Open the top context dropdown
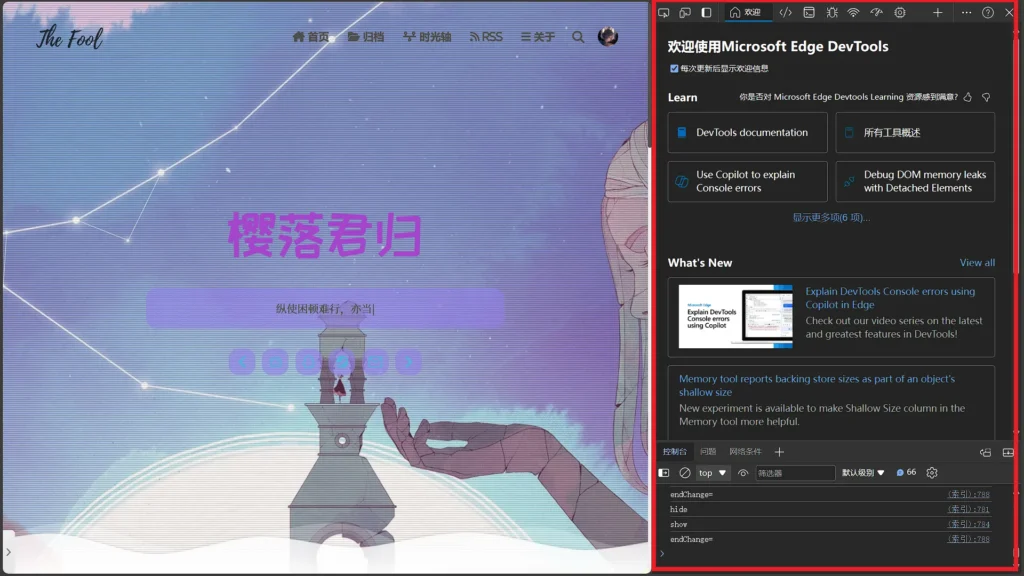Image resolution: width=1024 pixels, height=576 pixels. pyautogui.click(x=712, y=473)
